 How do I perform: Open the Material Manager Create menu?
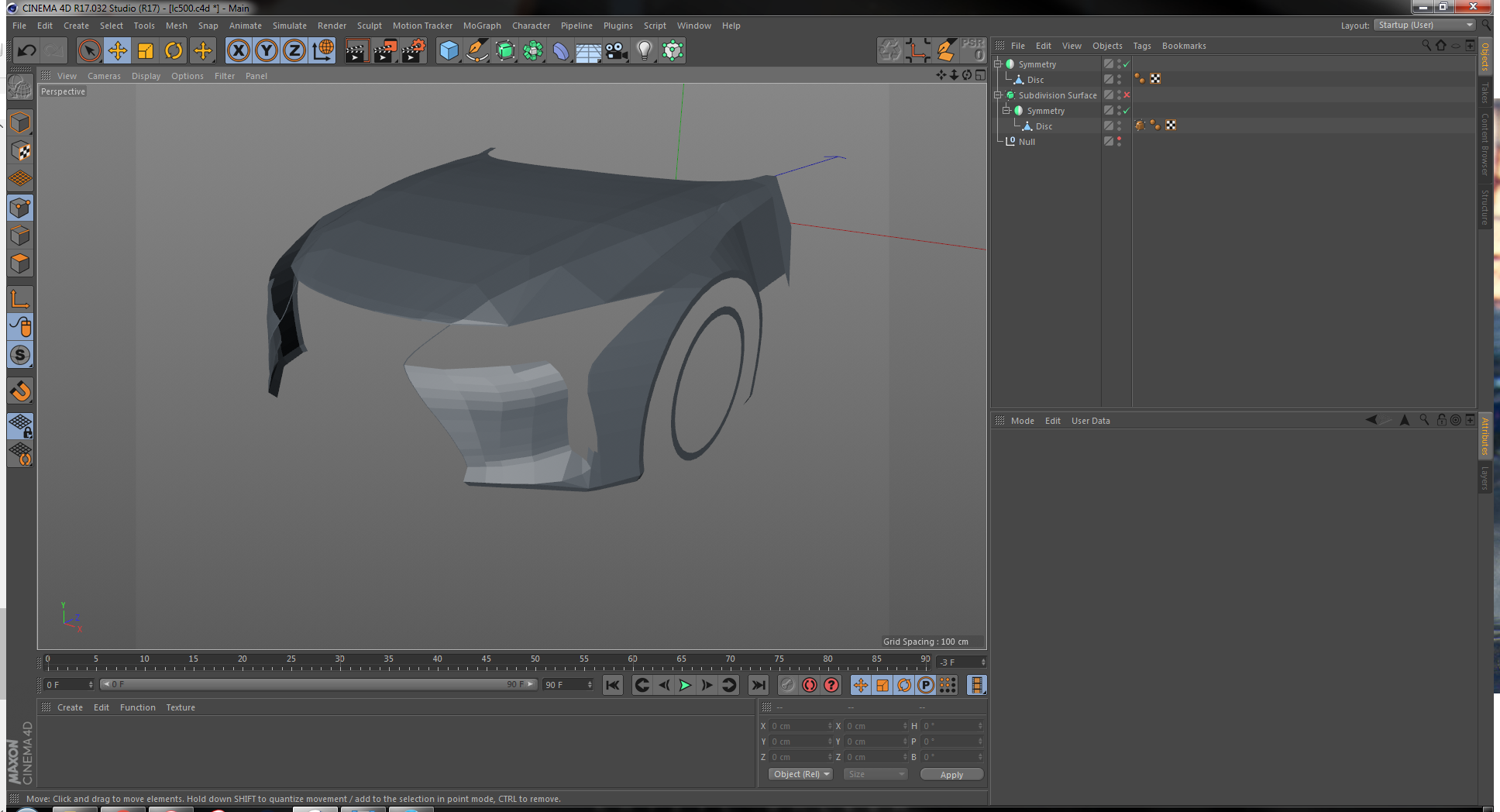click(70, 707)
